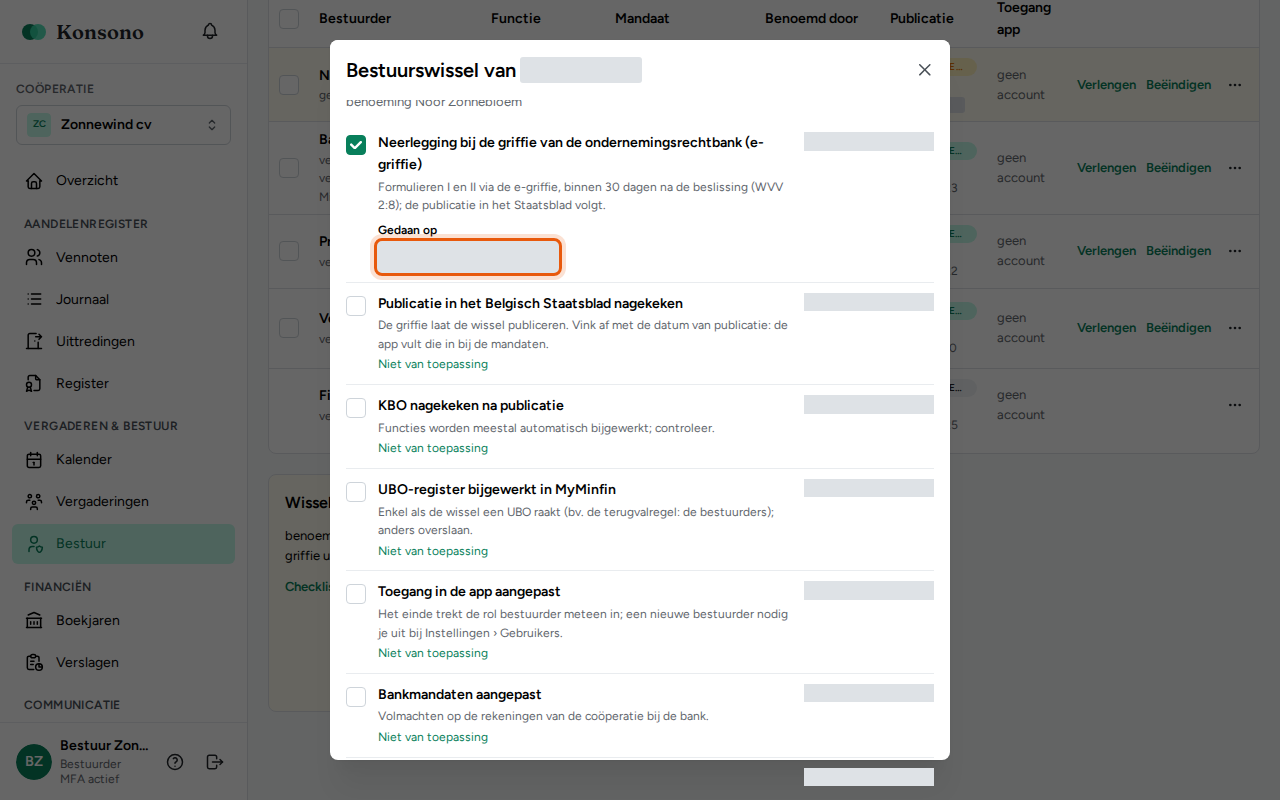Image resolution: width=1280 pixels, height=800 pixels.
Task: Click Niet van toepassing under KBO nagekeken
Action: [433, 448]
